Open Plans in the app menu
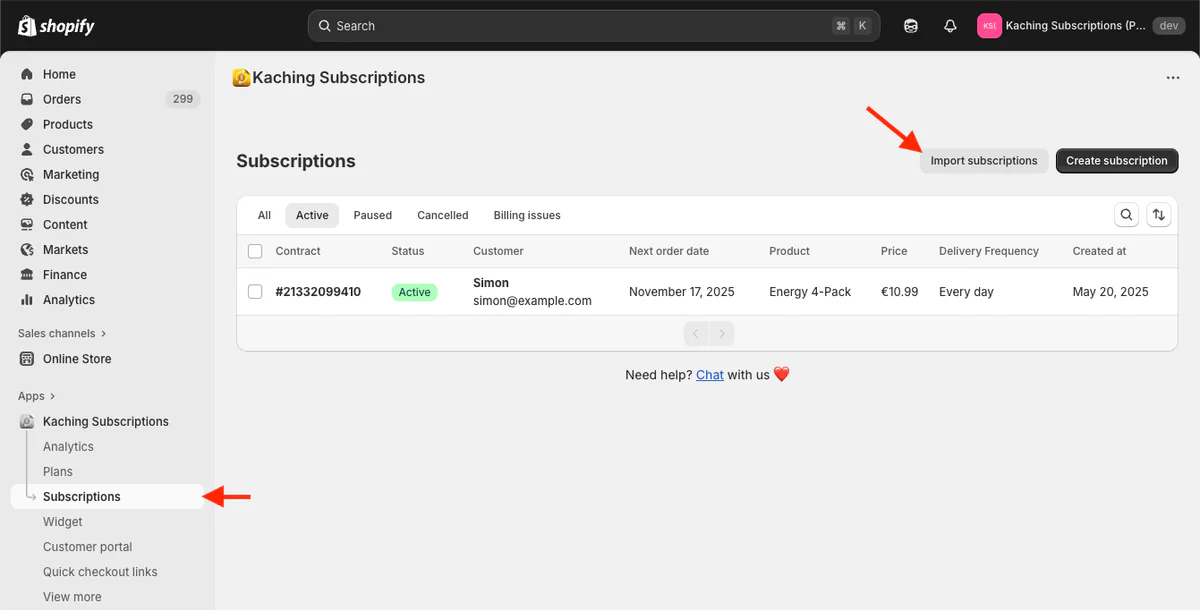Screen dimensions: 1200x610 click(x=58, y=472)
